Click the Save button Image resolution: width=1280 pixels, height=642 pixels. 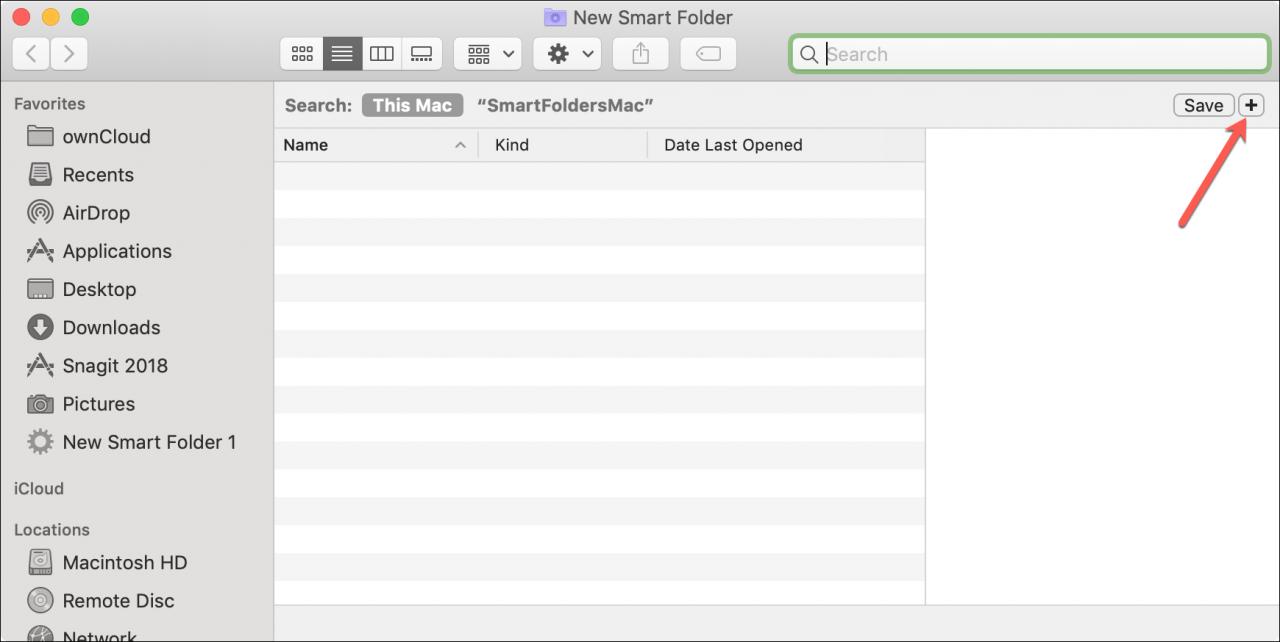[x=1203, y=105]
